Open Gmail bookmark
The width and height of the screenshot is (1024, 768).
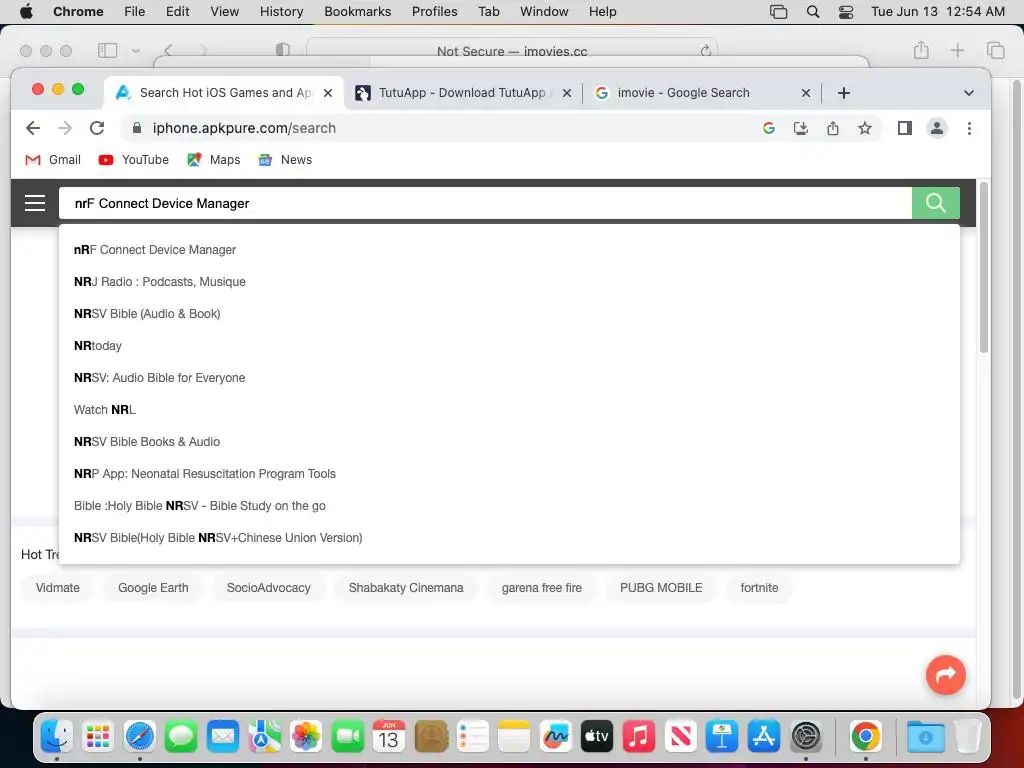pos(53,160)
